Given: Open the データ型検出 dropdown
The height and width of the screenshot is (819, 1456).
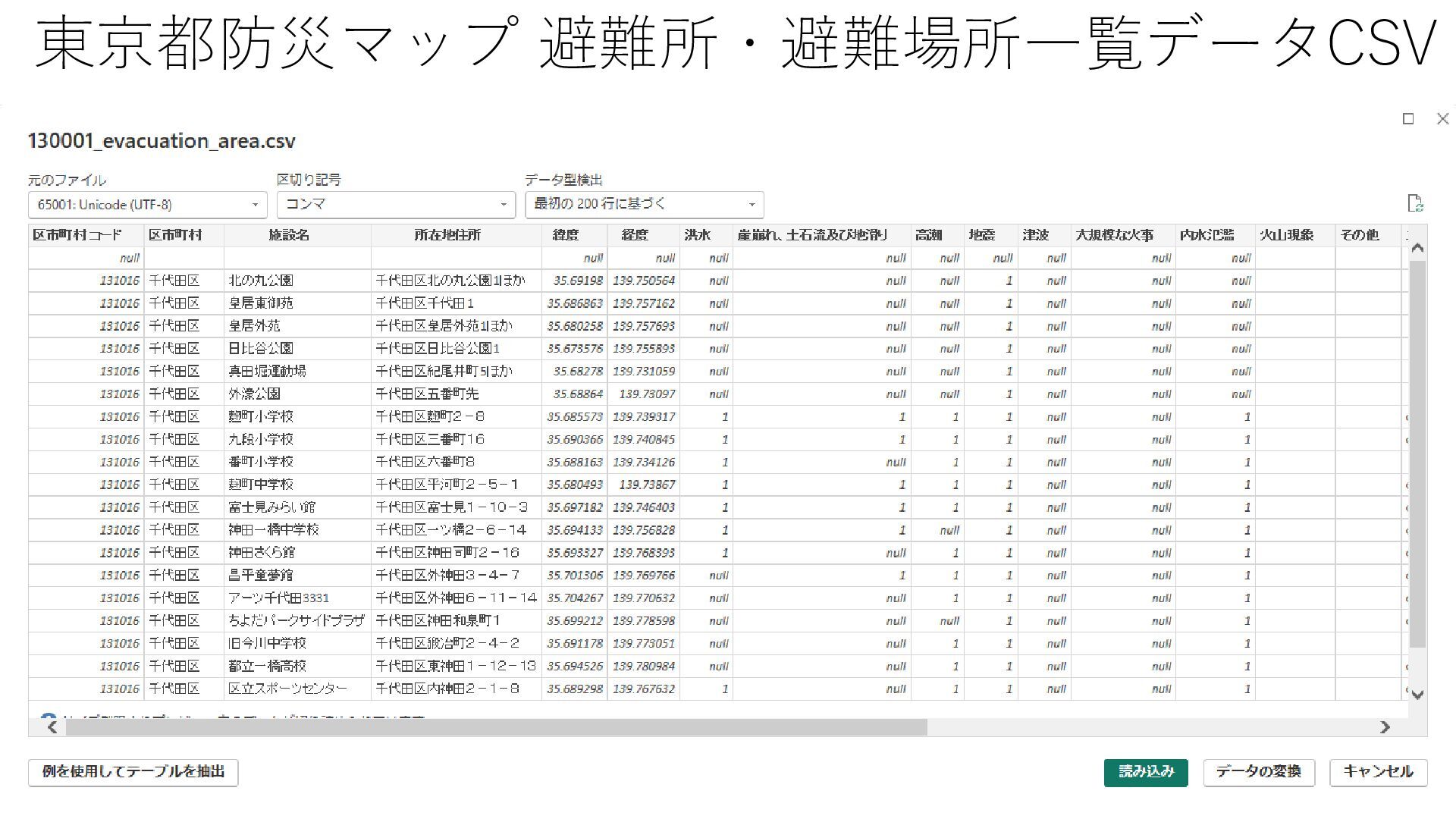Looking at the screenshot, I should (x=644, y=205).
